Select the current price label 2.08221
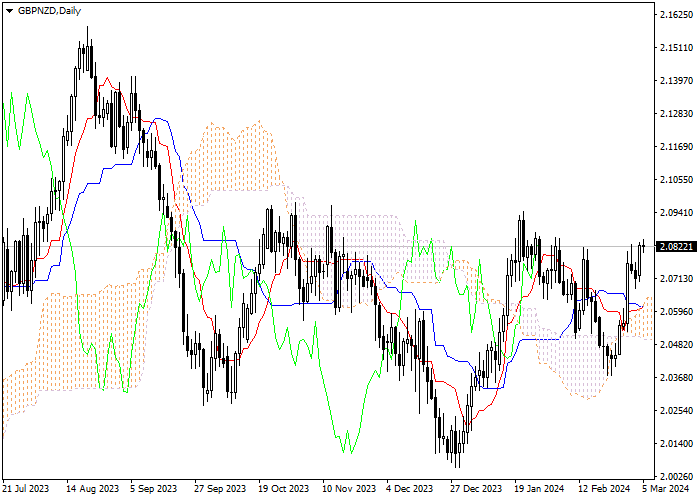This screenshot has width=700, height=500. (677, 246)
